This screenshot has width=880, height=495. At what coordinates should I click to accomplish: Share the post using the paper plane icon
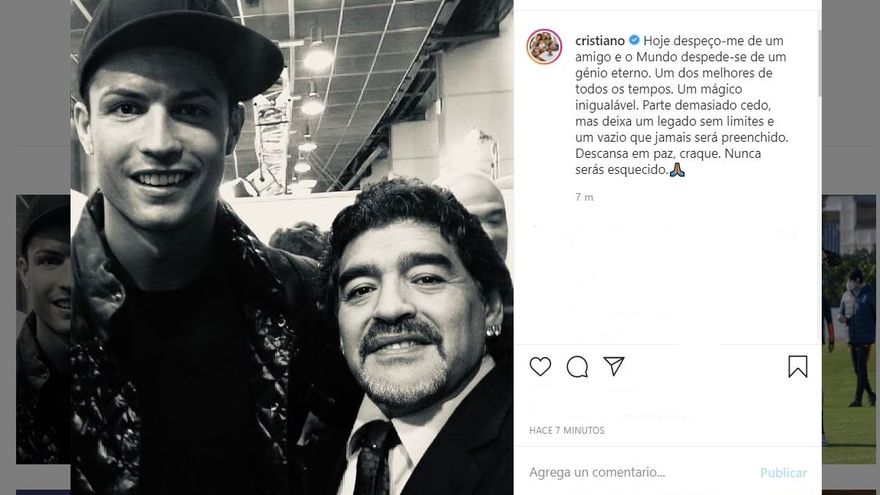pos(614,366)
